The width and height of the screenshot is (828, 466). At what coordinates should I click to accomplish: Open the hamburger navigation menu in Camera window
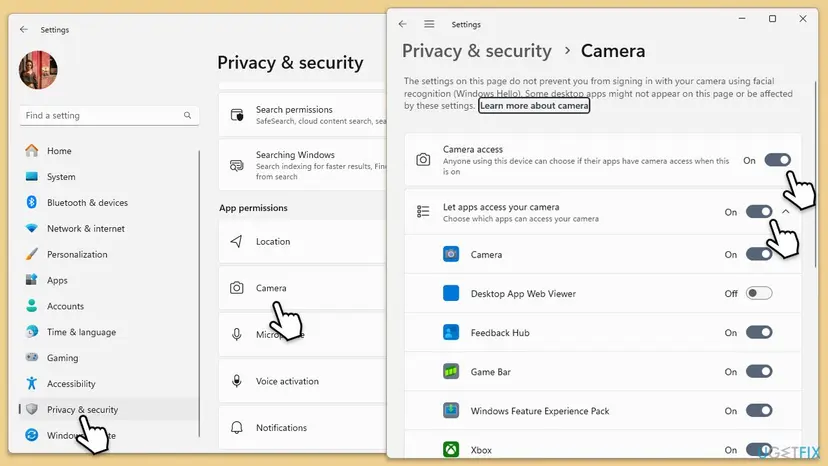coord(429,24)
